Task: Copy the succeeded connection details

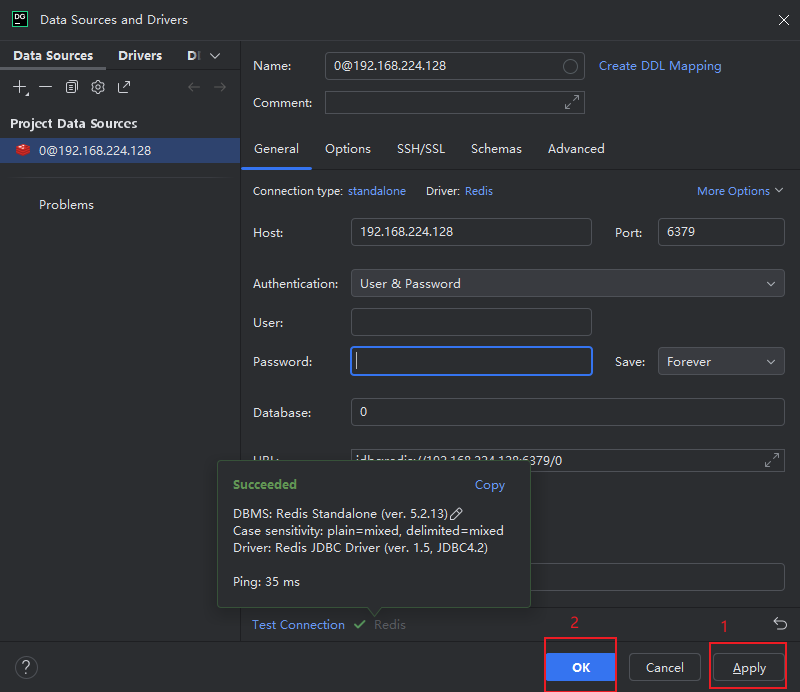Action: 490,485
